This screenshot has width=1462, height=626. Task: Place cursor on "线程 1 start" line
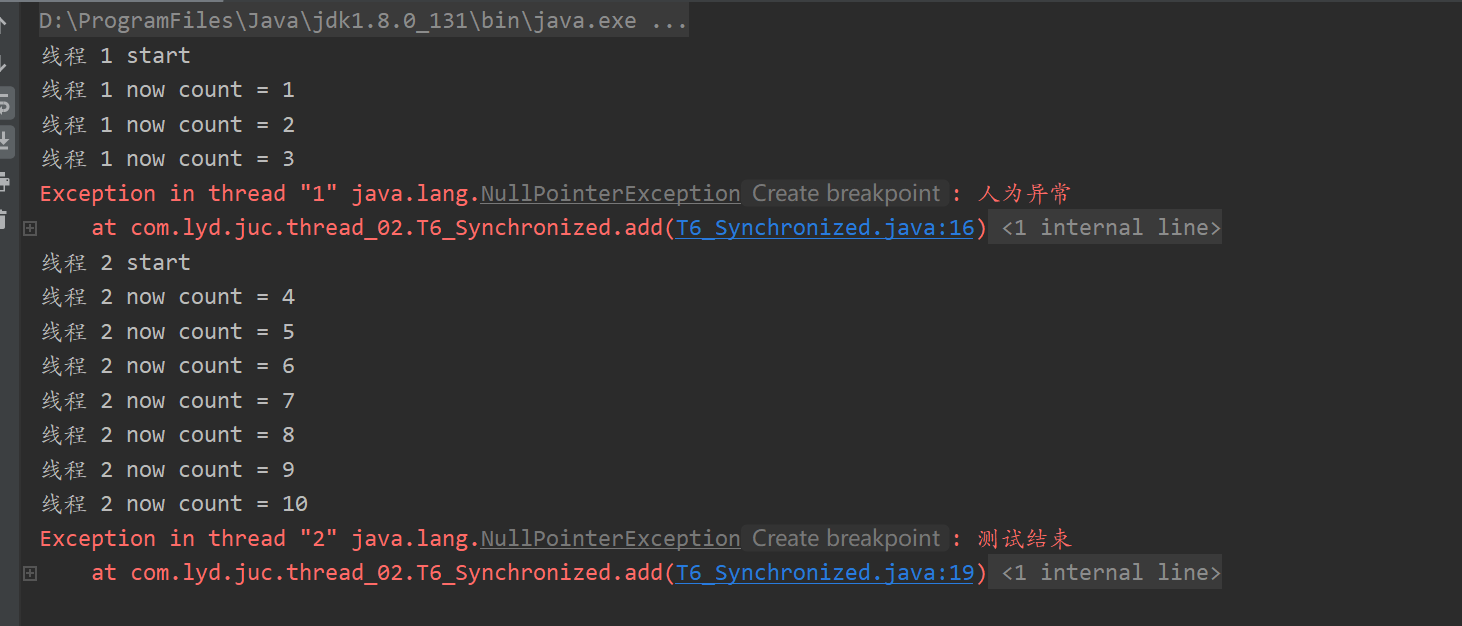pyautogui.click(x=115, y=56)
